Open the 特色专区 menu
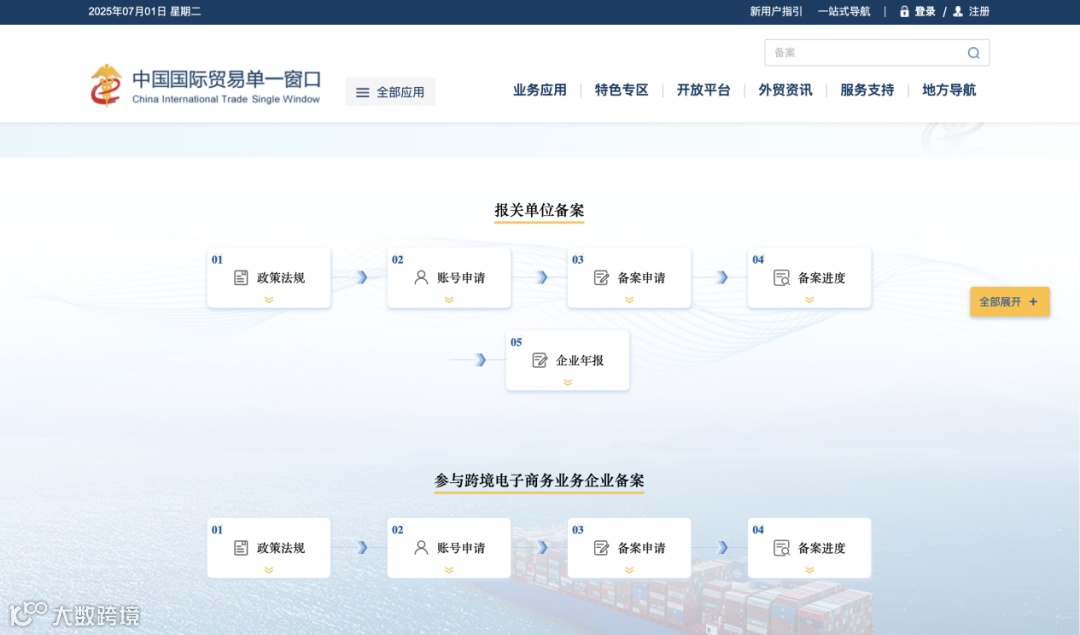The image size is (1080, 635). pos(621,90)
